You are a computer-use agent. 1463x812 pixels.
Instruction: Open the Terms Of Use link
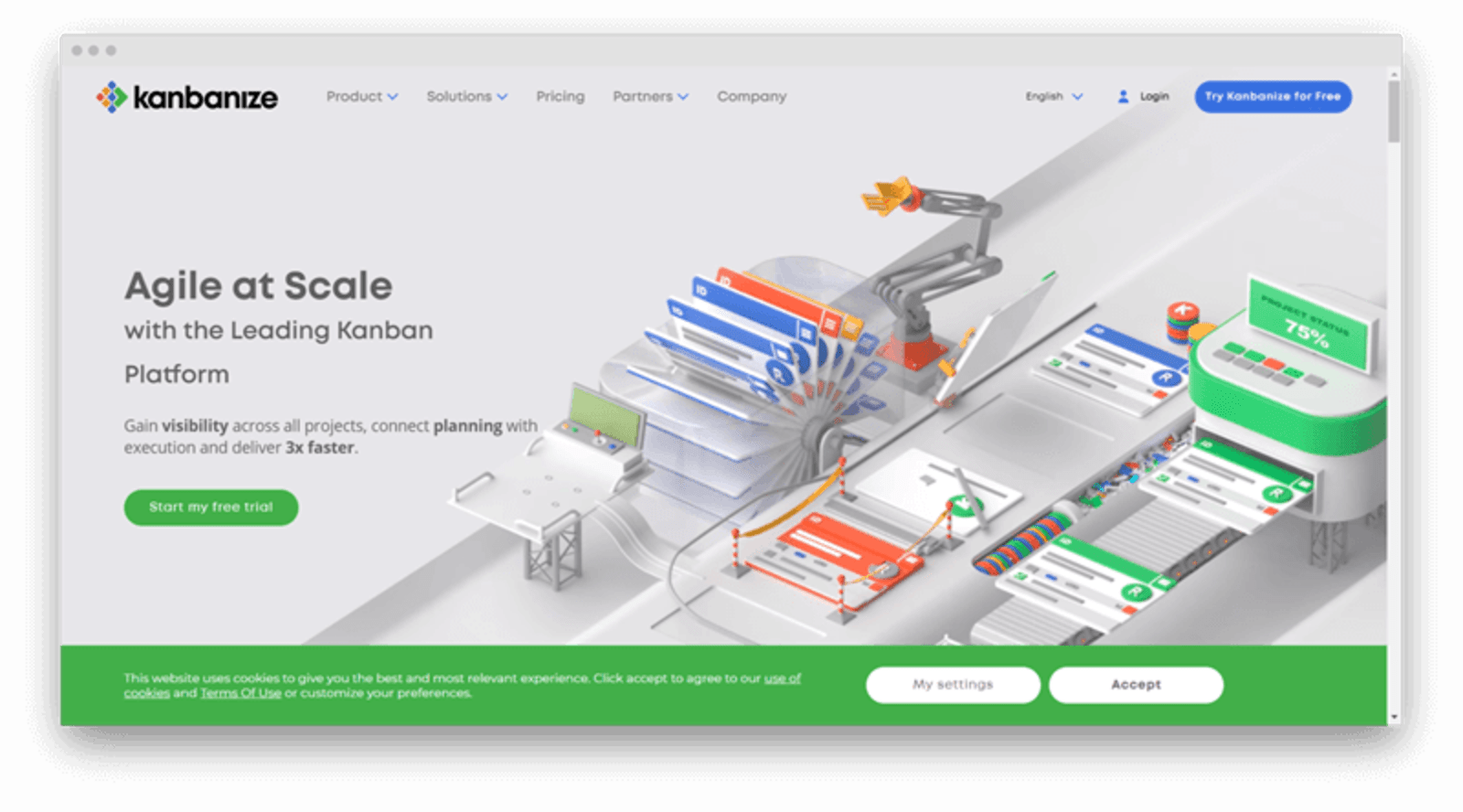pos(240,693)
